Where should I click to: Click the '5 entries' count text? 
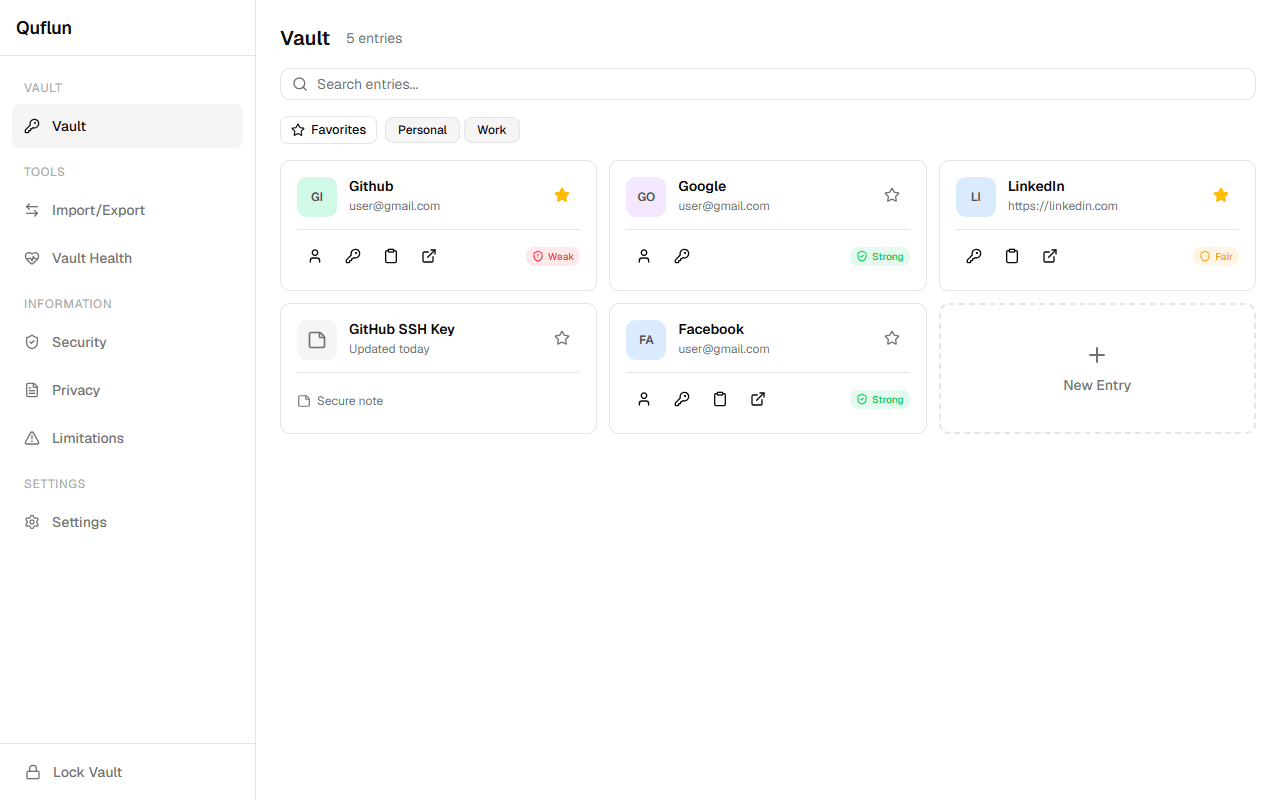(374, 38)
